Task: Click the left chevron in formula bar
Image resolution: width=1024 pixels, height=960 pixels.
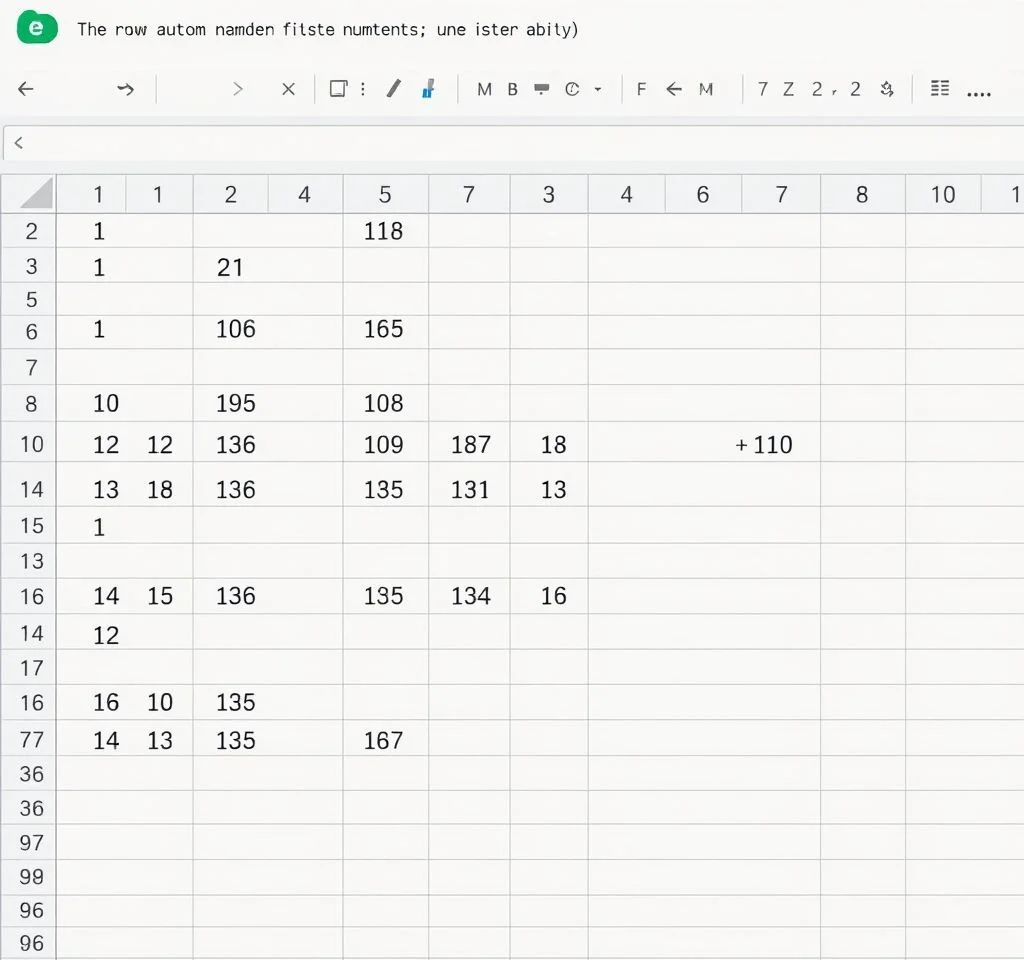Action: 18,143
